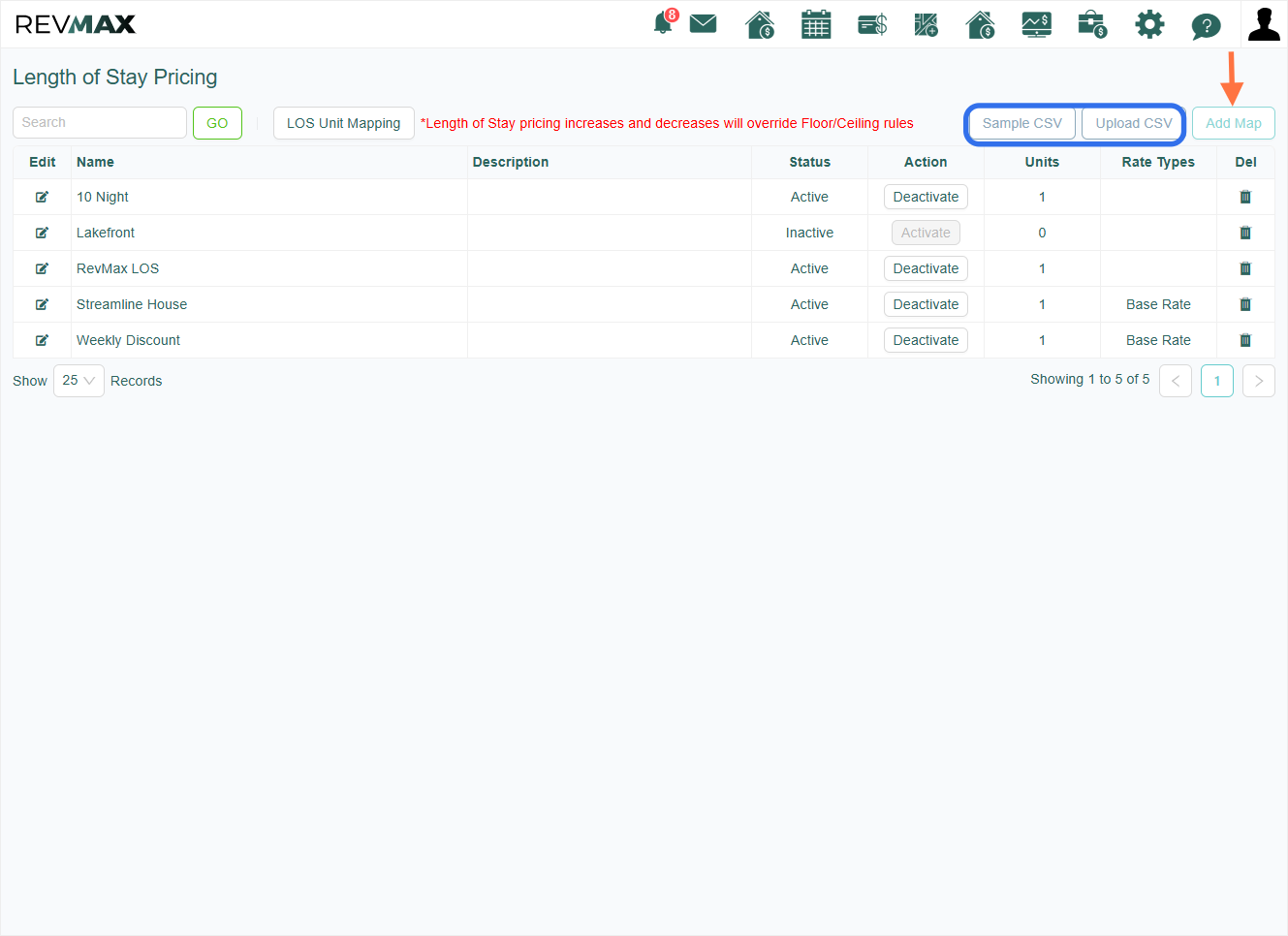
Task: Open the credit card dollar icon
Action: pos(872,24)
